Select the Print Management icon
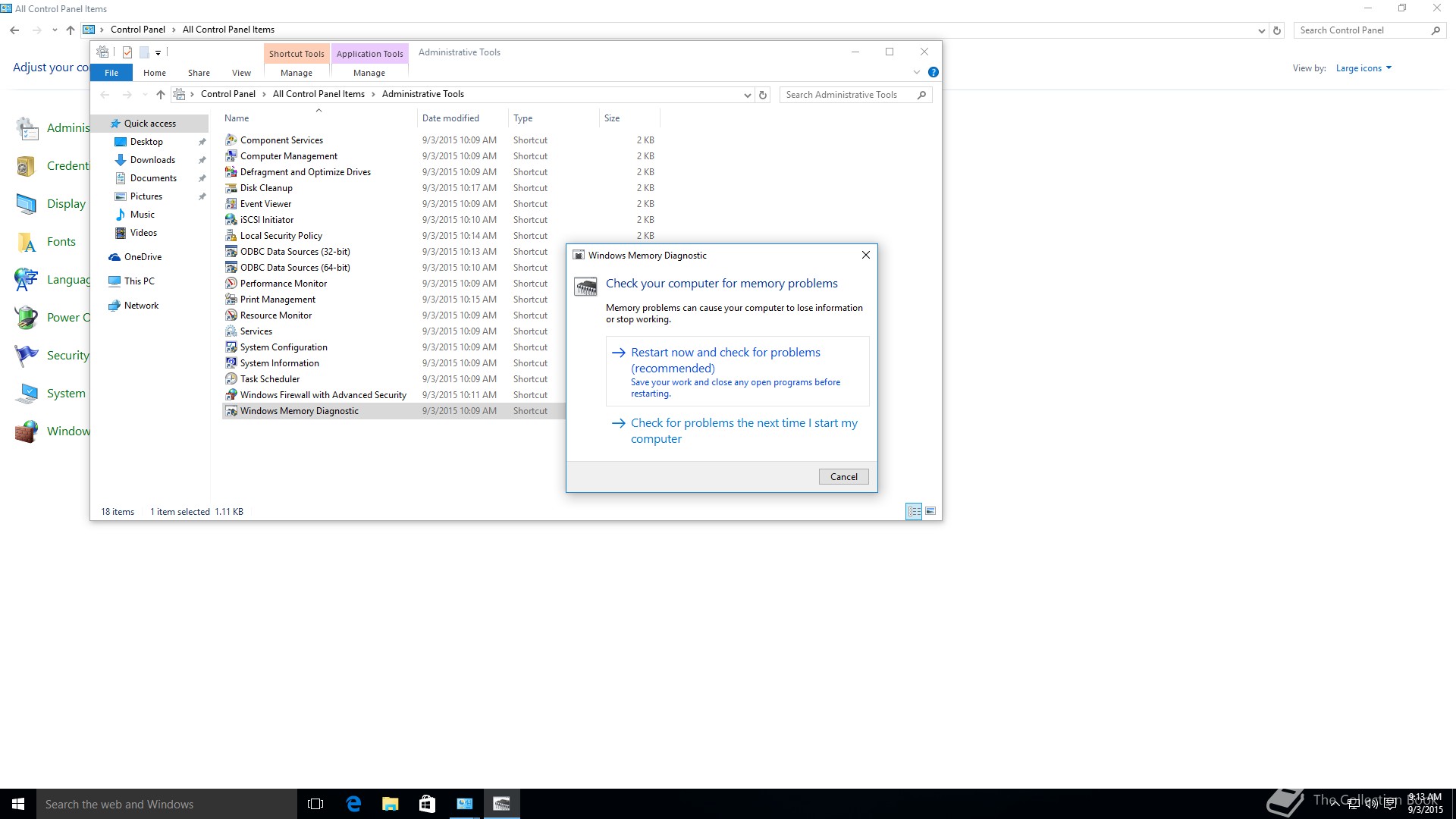Image resolution: width=1456 pixels, height=819 pixels. coord(231,300)
